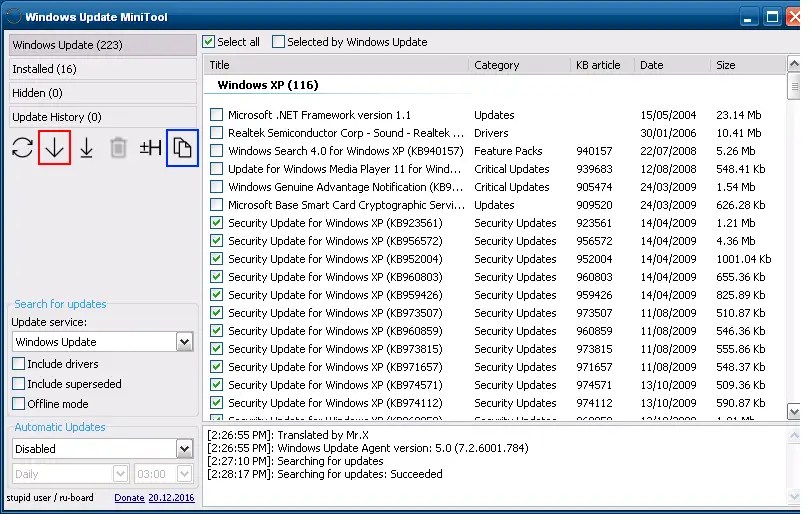812x514 pixels.
Task: Switch to the Hidden (0) tab
Action: click(x=103, y=93)
